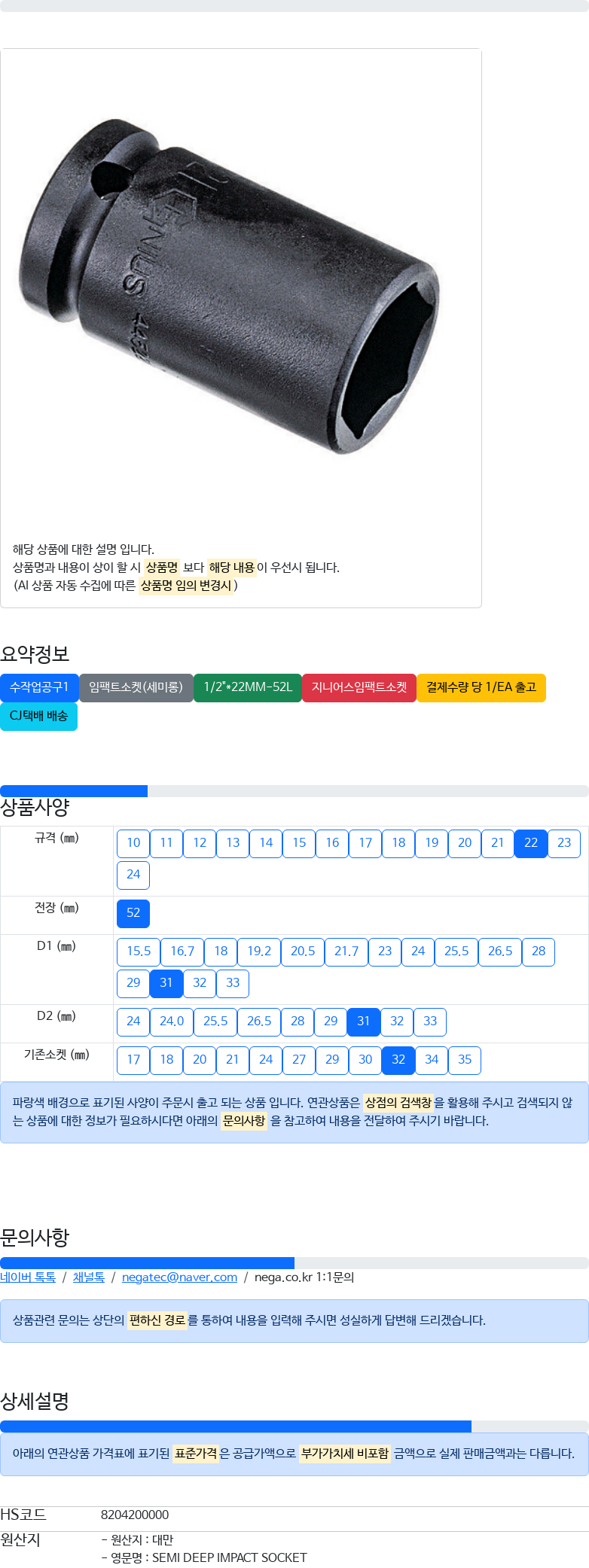Viewport: 589px width, 1568px height.
Task: Open the 1/2"*22MM-52L green tag
Action: click(248, 687)
